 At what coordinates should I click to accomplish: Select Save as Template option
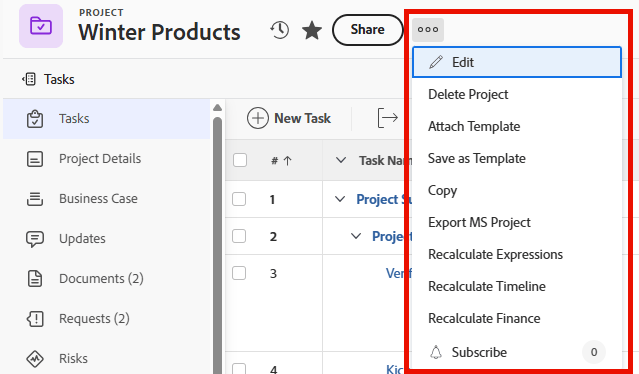click(517, 158)
